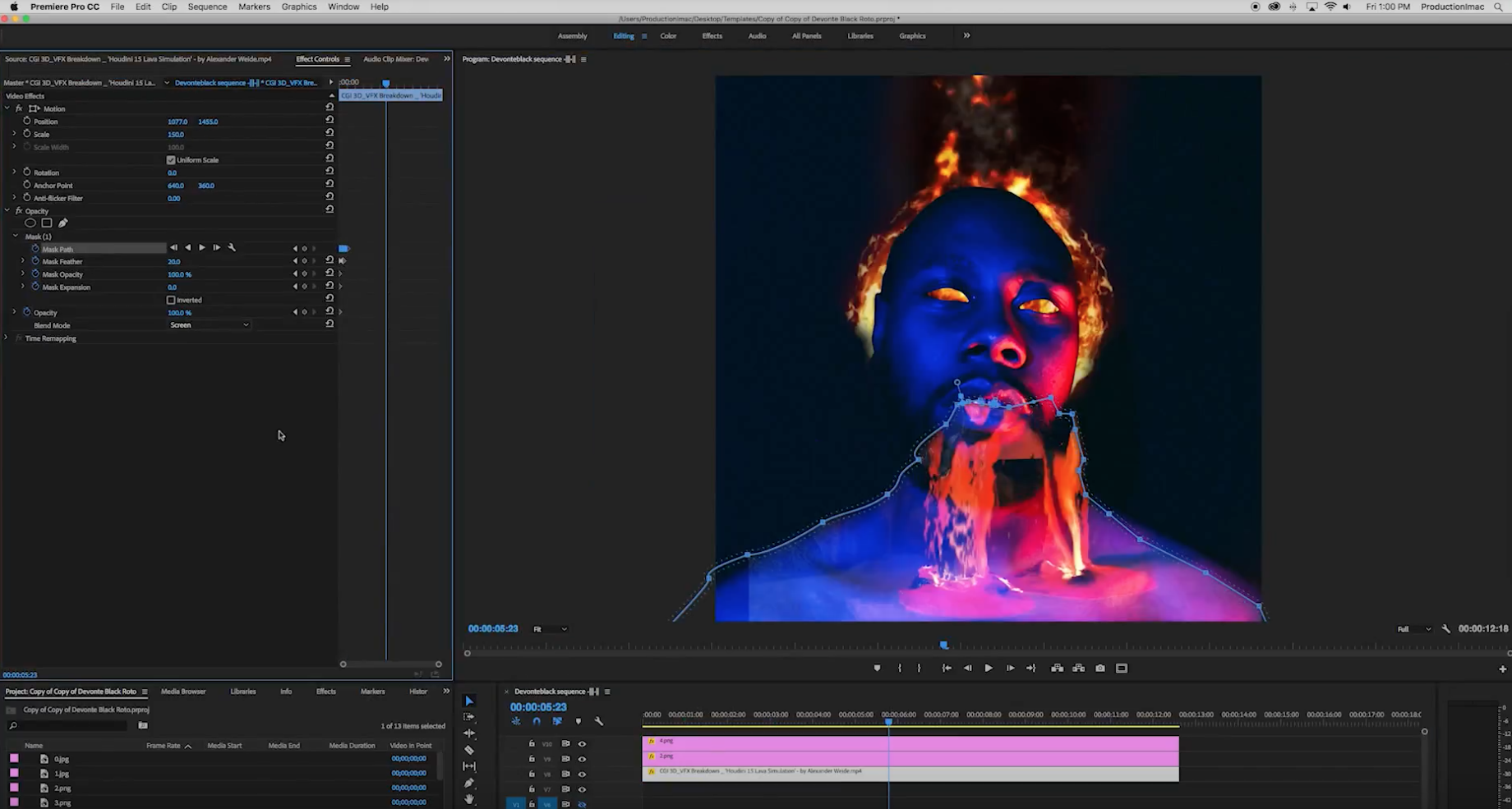Enable the Inverted mask checkbox
Image resolution: width=1512 pixels, height=809 pixels.
pos(171,301)
